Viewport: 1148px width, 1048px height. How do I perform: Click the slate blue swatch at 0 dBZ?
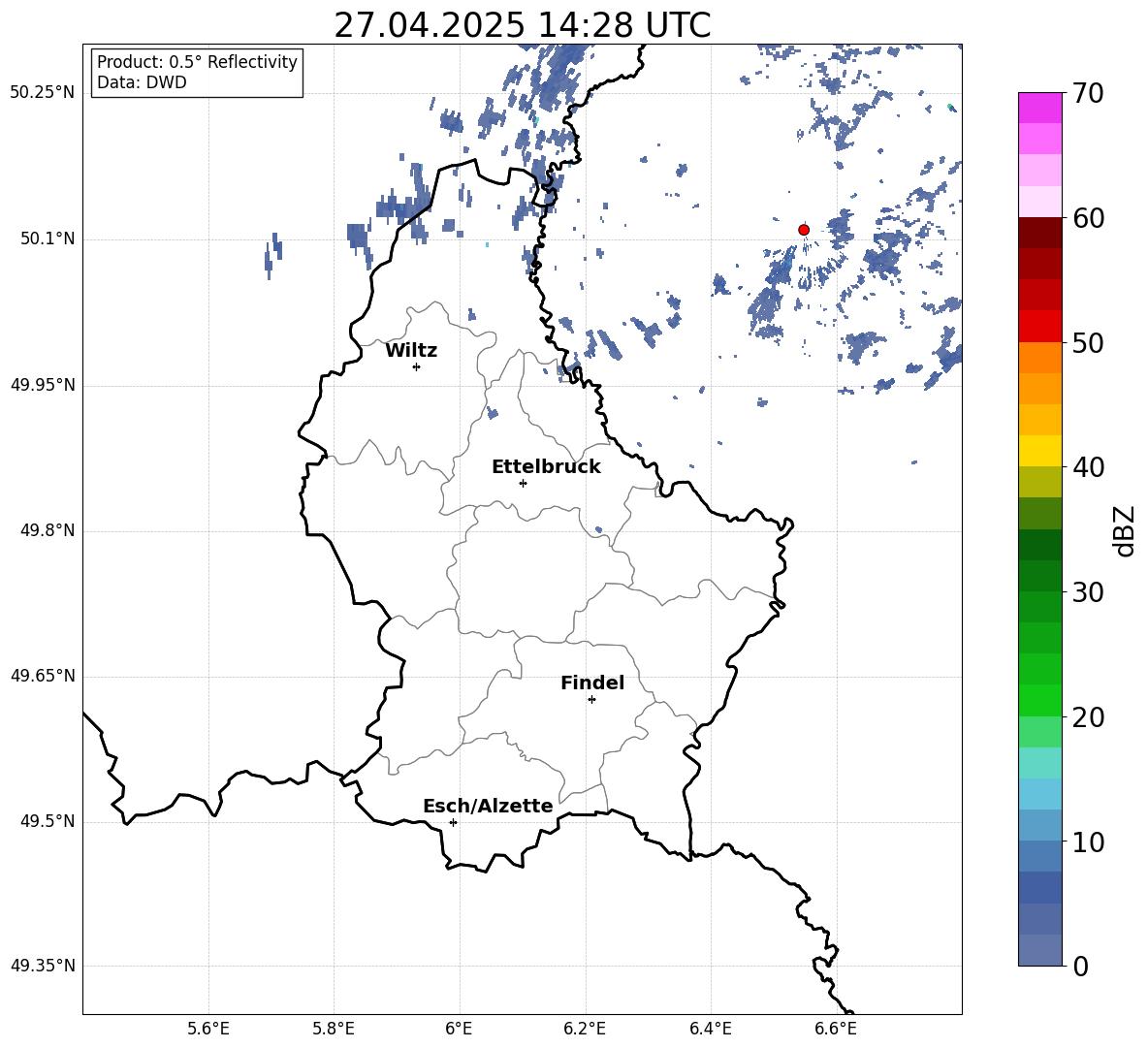coord(1040,950)
